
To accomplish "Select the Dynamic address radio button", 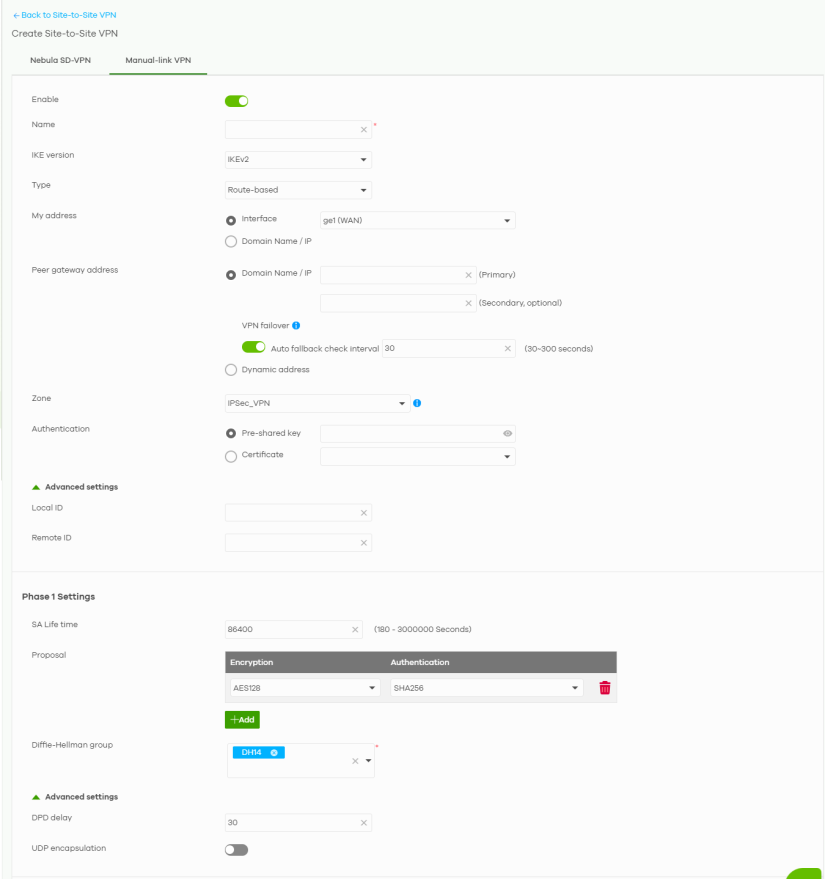I will click(x=231, y=370).
